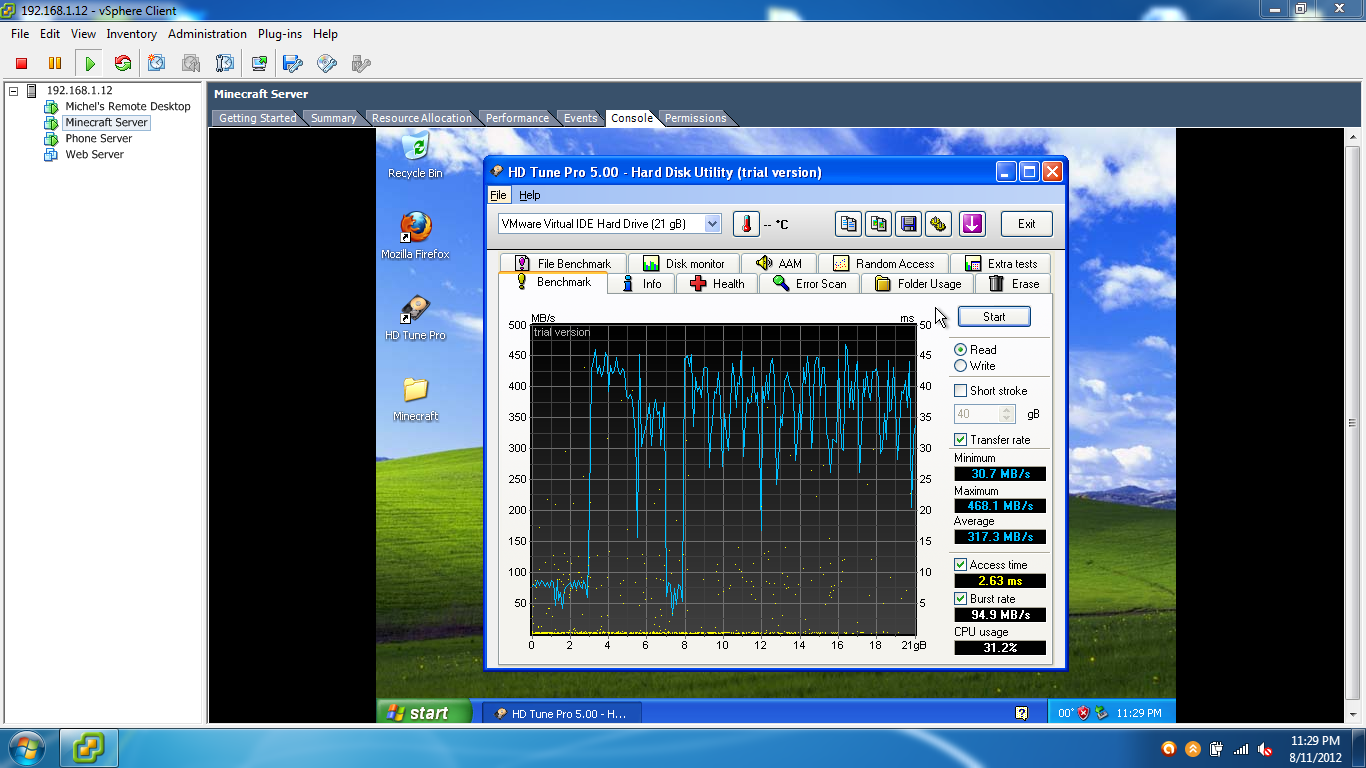Click the floppy drive connection toolbar icon
Image resolution: width=1366 pixels, height=768 pixels.
(x=293, y=63)
